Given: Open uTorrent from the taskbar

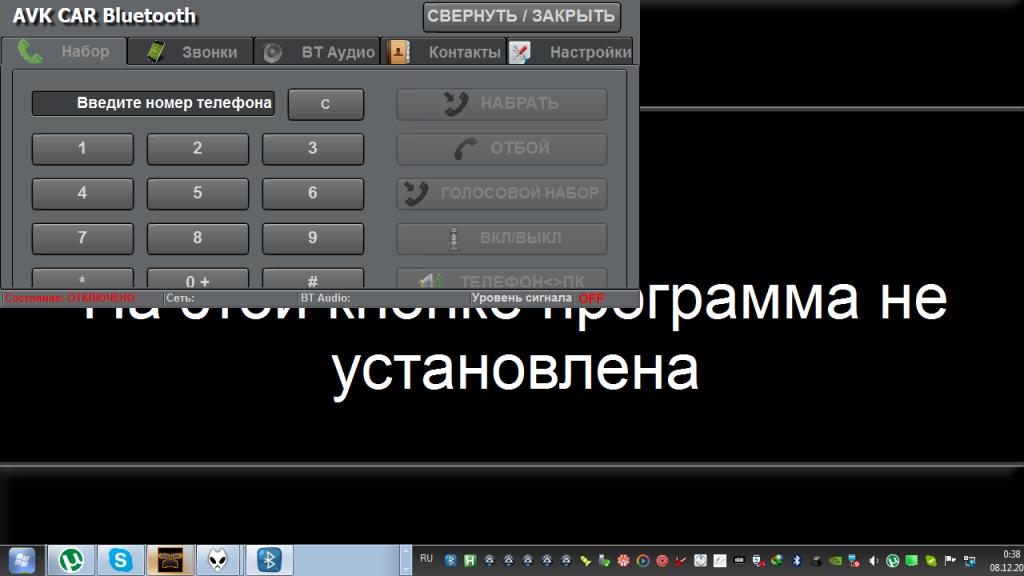Looking at the screenshot, I should pos(71,560).
